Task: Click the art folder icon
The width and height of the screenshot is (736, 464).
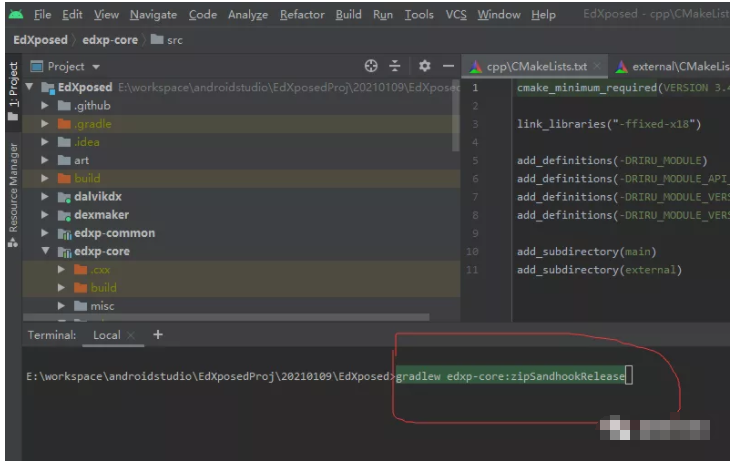Action: point(64,160)
